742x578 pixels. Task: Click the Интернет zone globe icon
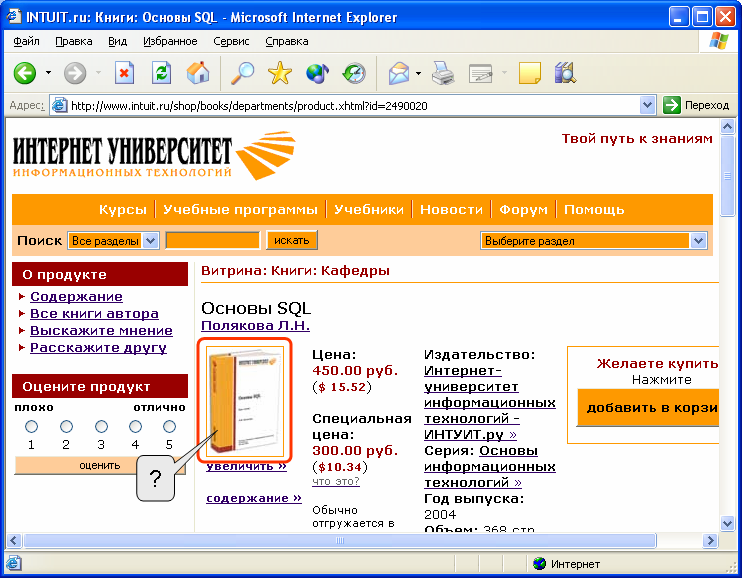point(539,563)
